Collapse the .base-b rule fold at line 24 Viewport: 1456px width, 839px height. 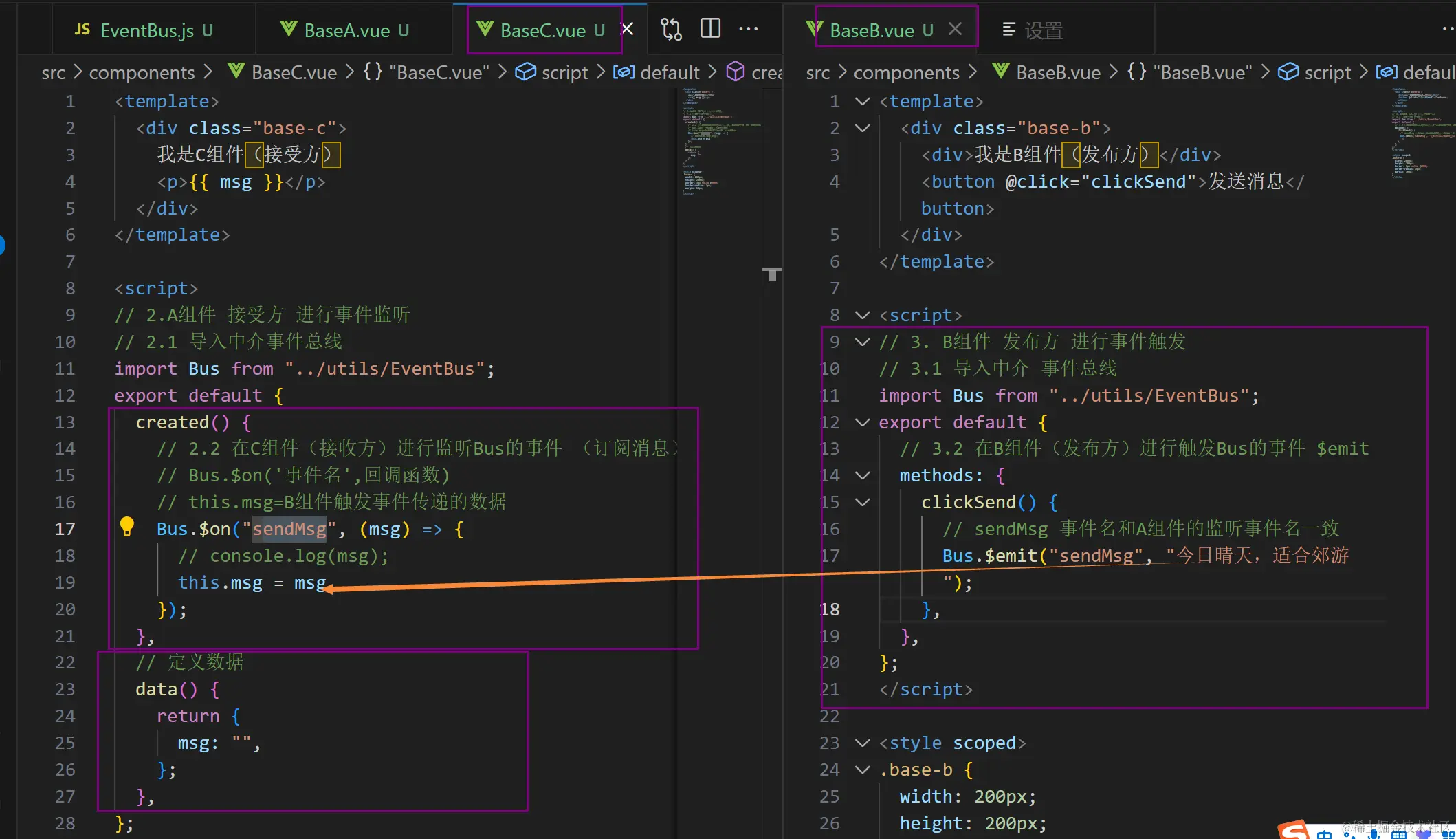pos(862,770)
